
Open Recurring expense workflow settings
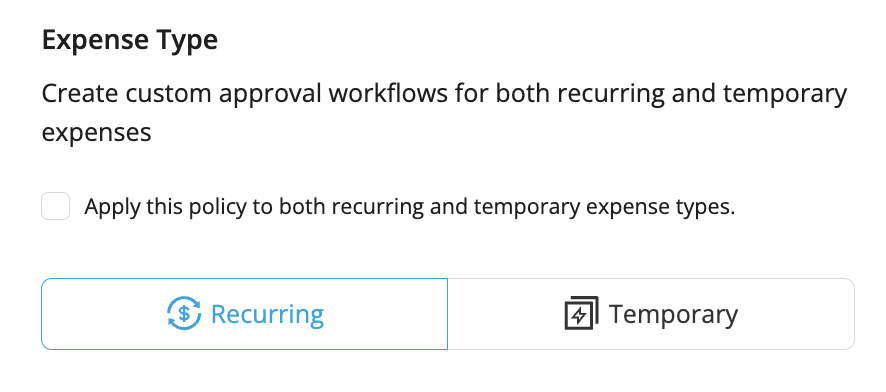pos(244,314)
